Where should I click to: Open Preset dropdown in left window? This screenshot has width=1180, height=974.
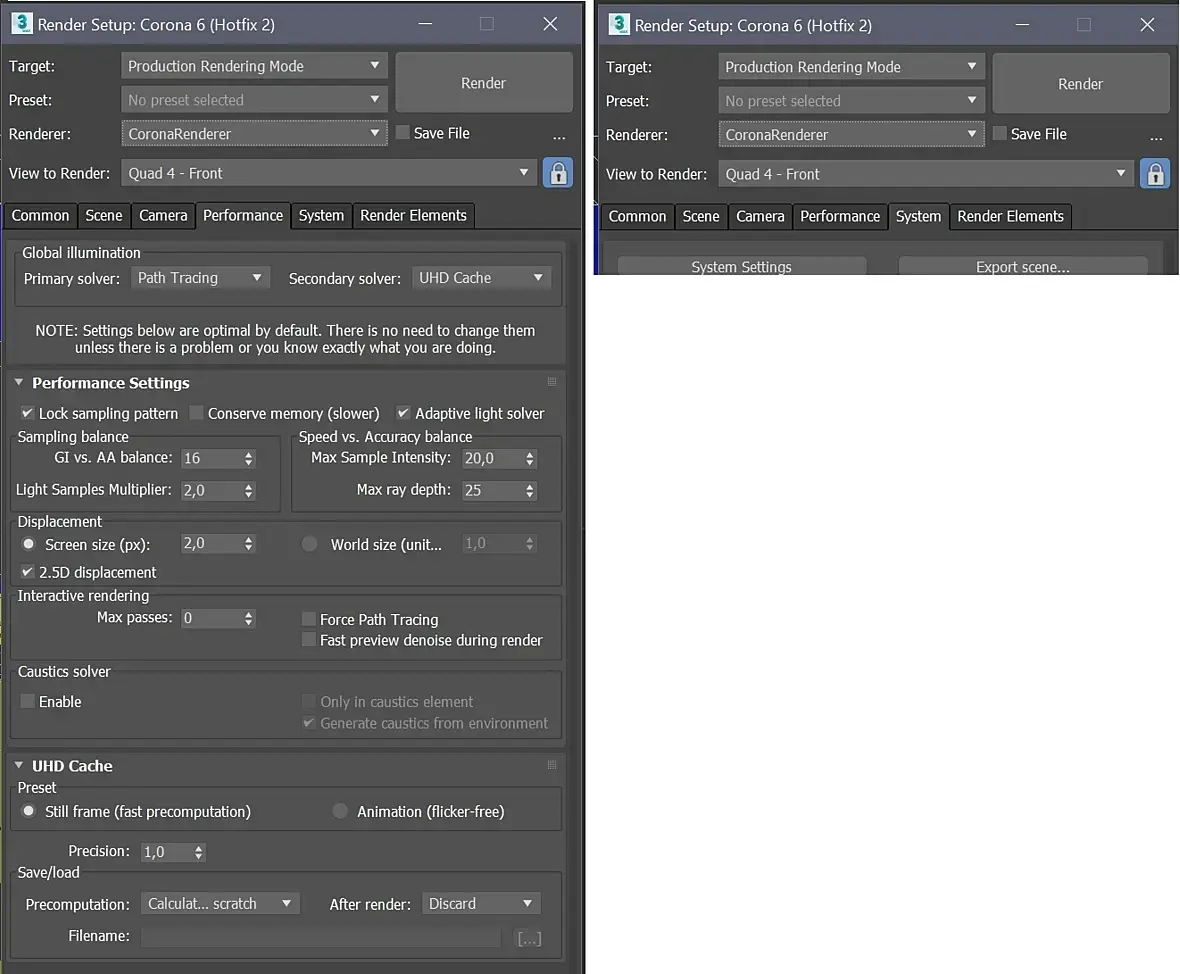pos(254,100)
